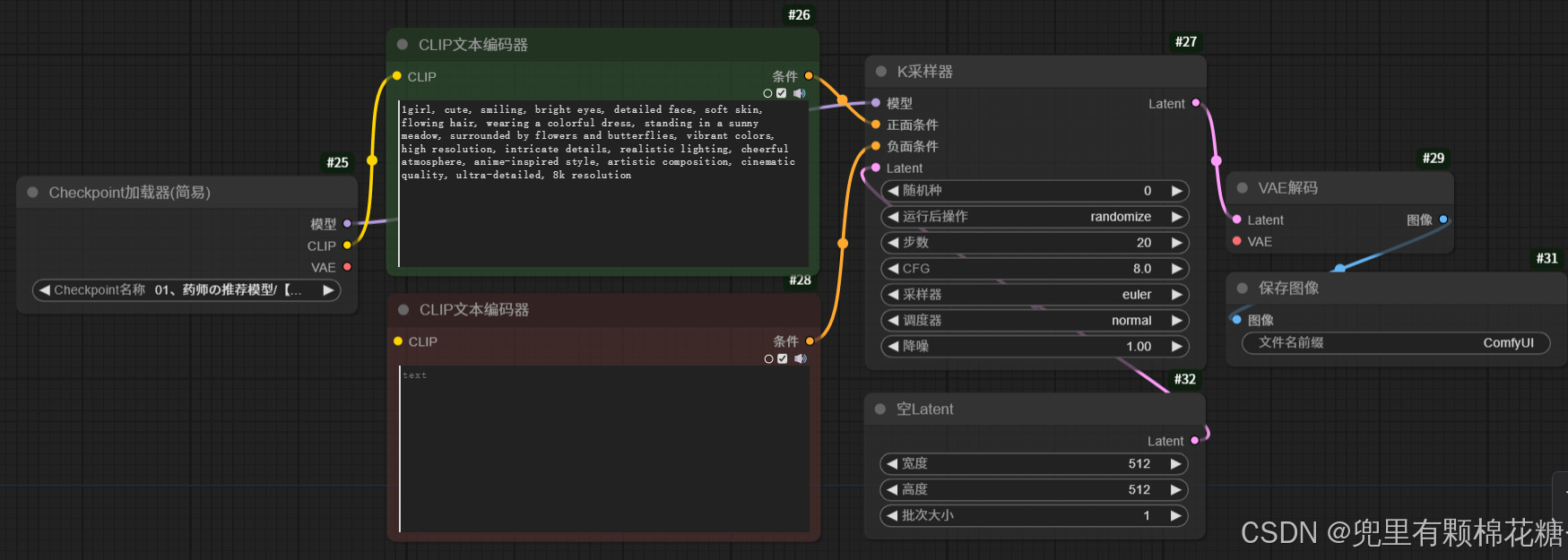This screenshot has width=1568, height=560.
Task: Click the red VAE output port on Checkpoint loader
Action: [347, 267]
